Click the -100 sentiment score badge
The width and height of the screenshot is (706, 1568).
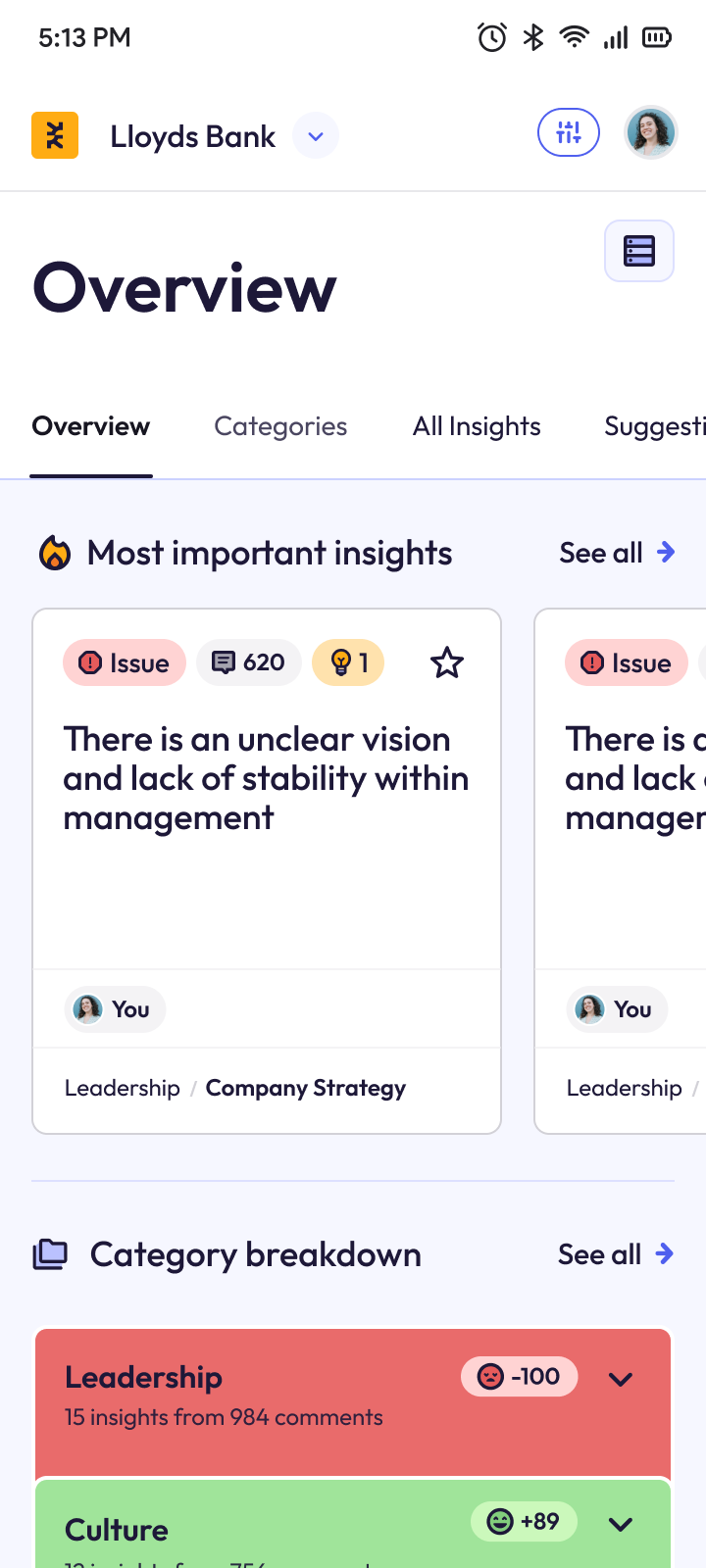point(519,1377)
